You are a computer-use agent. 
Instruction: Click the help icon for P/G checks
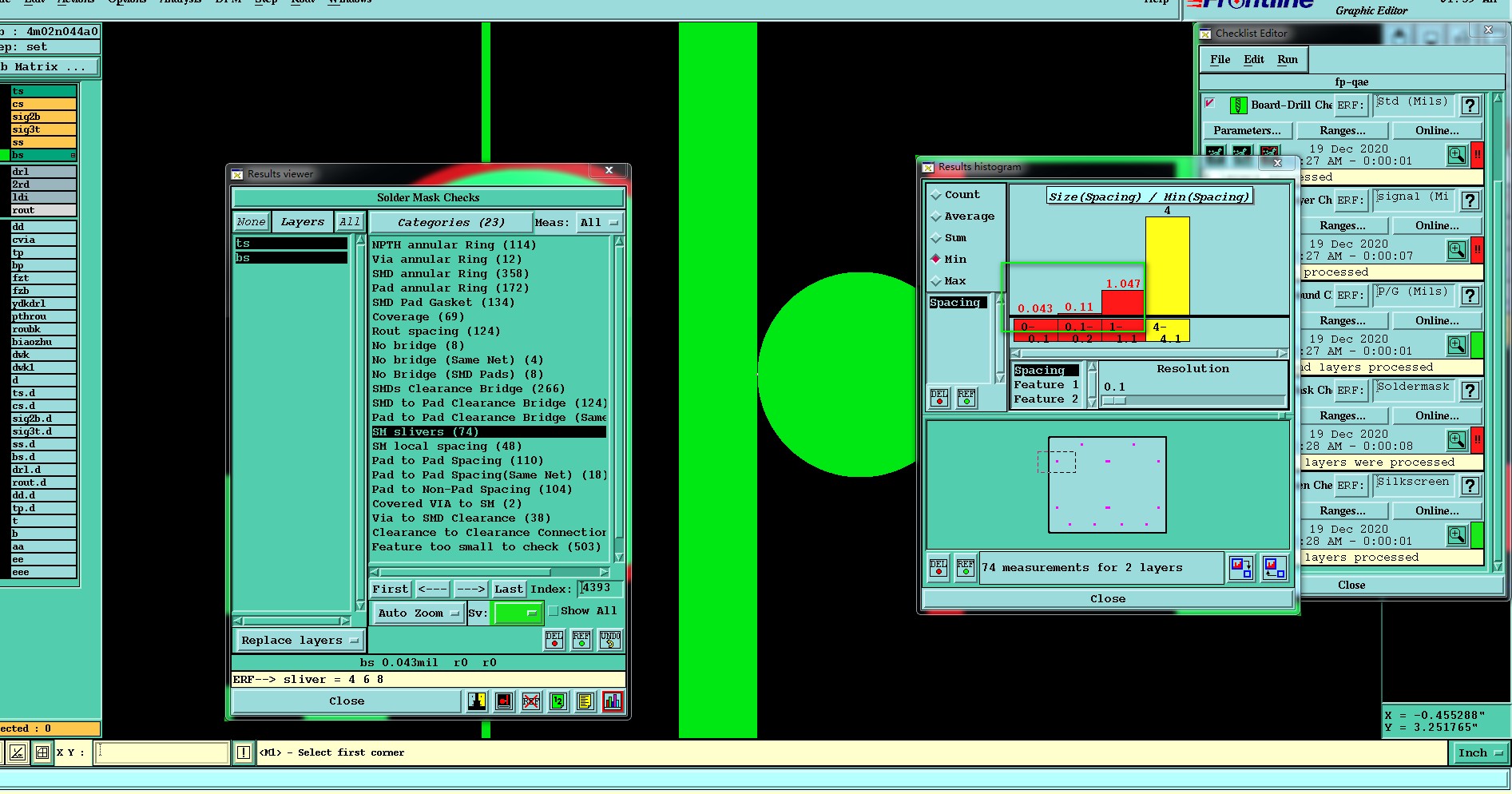1470,296
